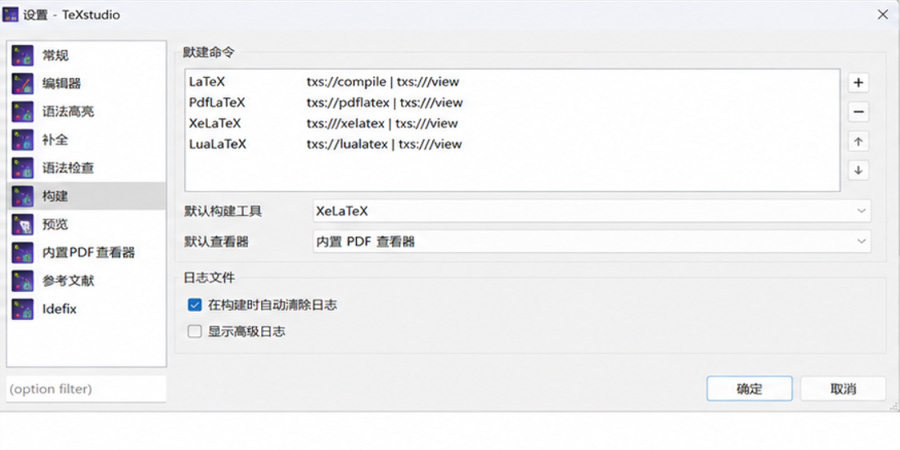The width and height of the screenshot is (900, 450).
Task: Move selected command up with arrow
Action: (858, 141)
